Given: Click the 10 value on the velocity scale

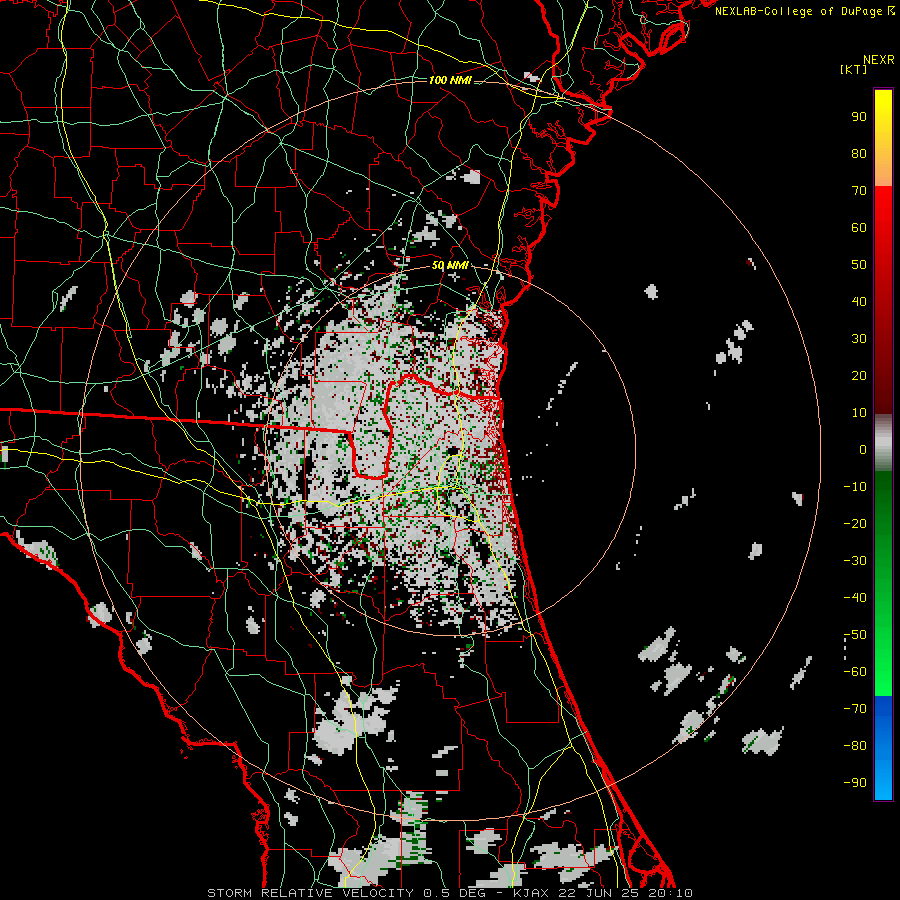Looking at the screenshot, I should (859, 413).
